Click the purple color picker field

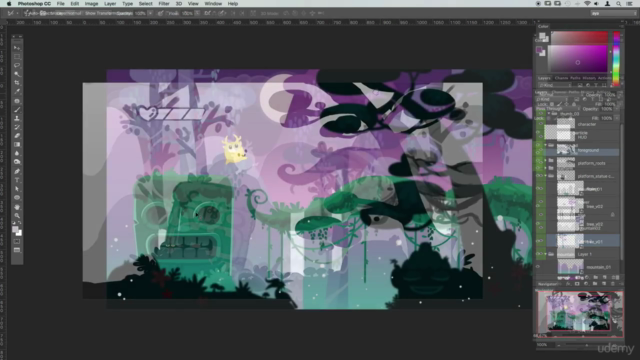[578, 58]
